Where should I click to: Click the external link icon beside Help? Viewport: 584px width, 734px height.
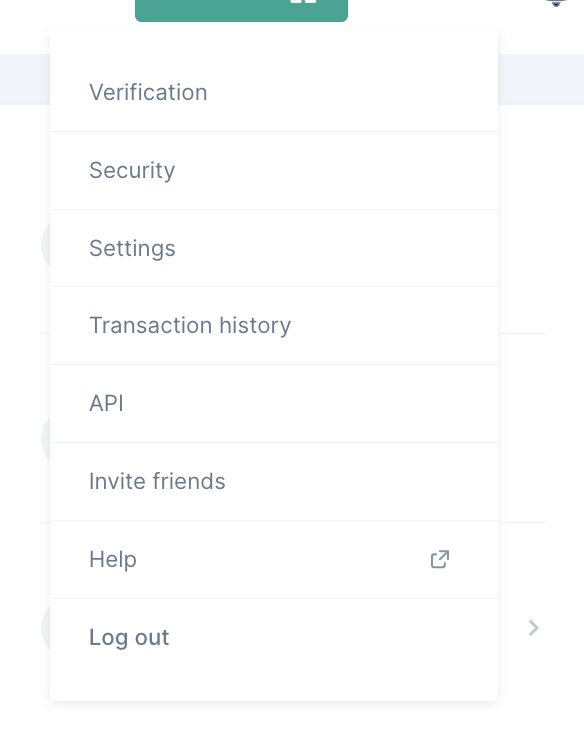pyautogui.click(x=439, y=559)
